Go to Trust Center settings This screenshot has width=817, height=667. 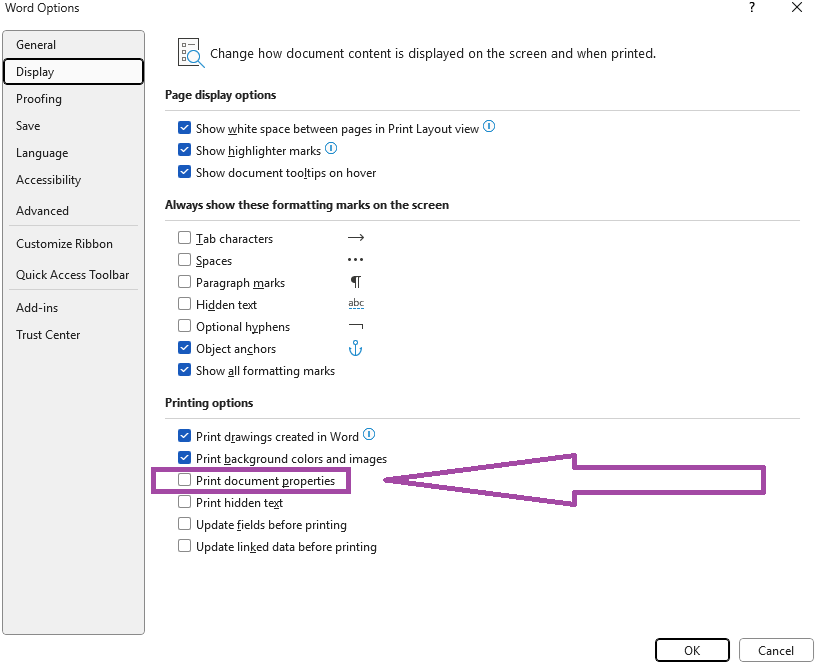tap(73, 335)
